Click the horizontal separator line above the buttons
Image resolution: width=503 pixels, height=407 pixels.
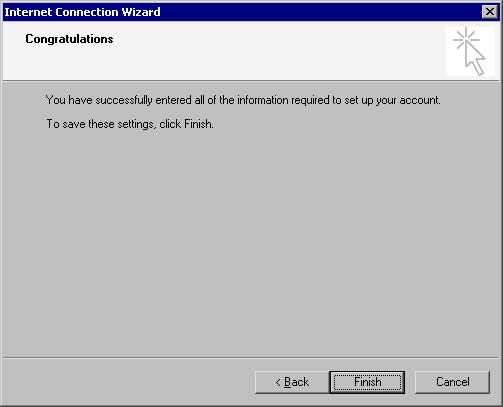[x=251, y=358]
